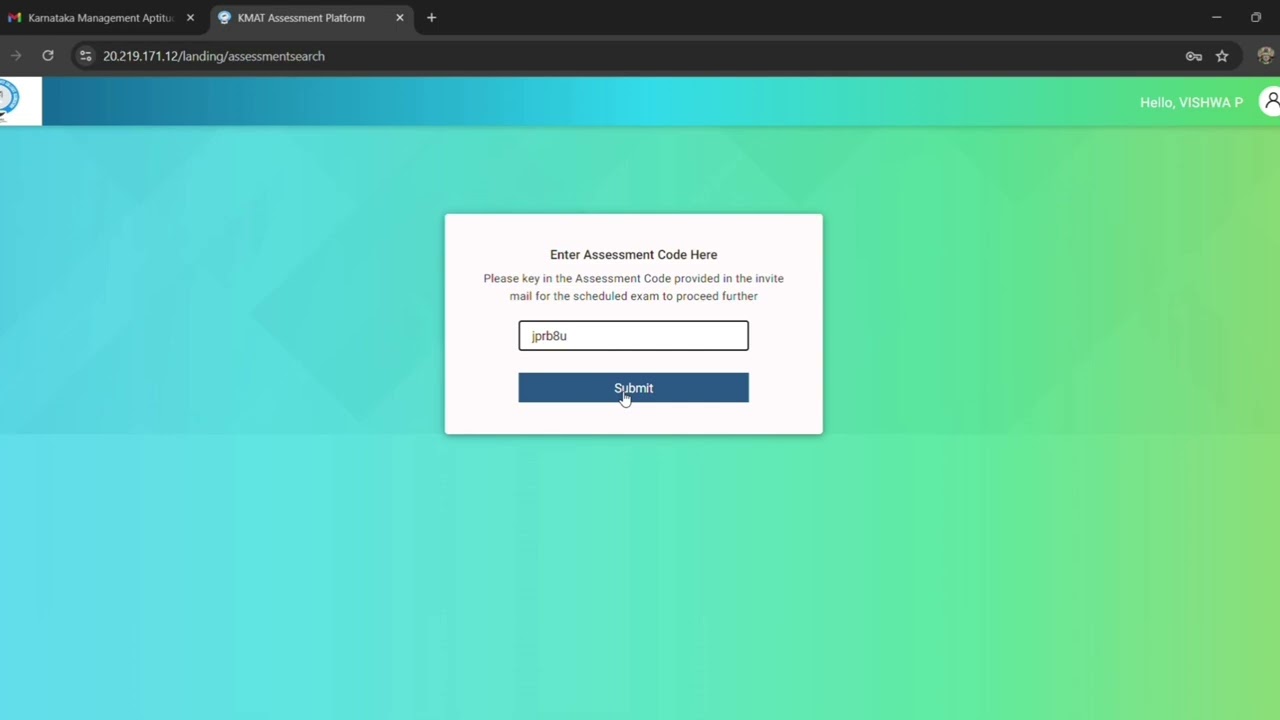
Task: Close the Karnataka Management Gmail tab
Action: click(190, 18)
